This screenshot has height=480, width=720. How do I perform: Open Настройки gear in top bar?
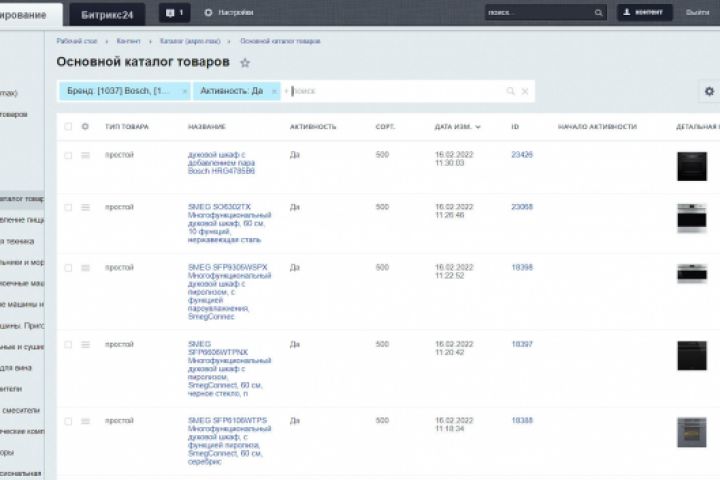click(229, 13)
